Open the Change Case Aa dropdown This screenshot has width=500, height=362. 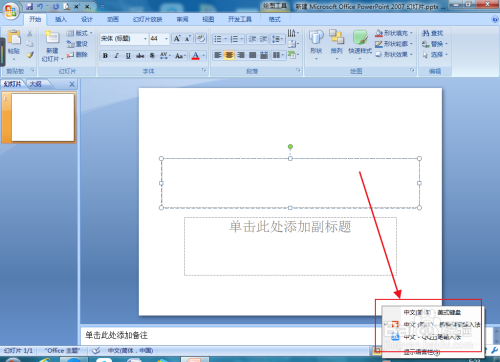180,56
